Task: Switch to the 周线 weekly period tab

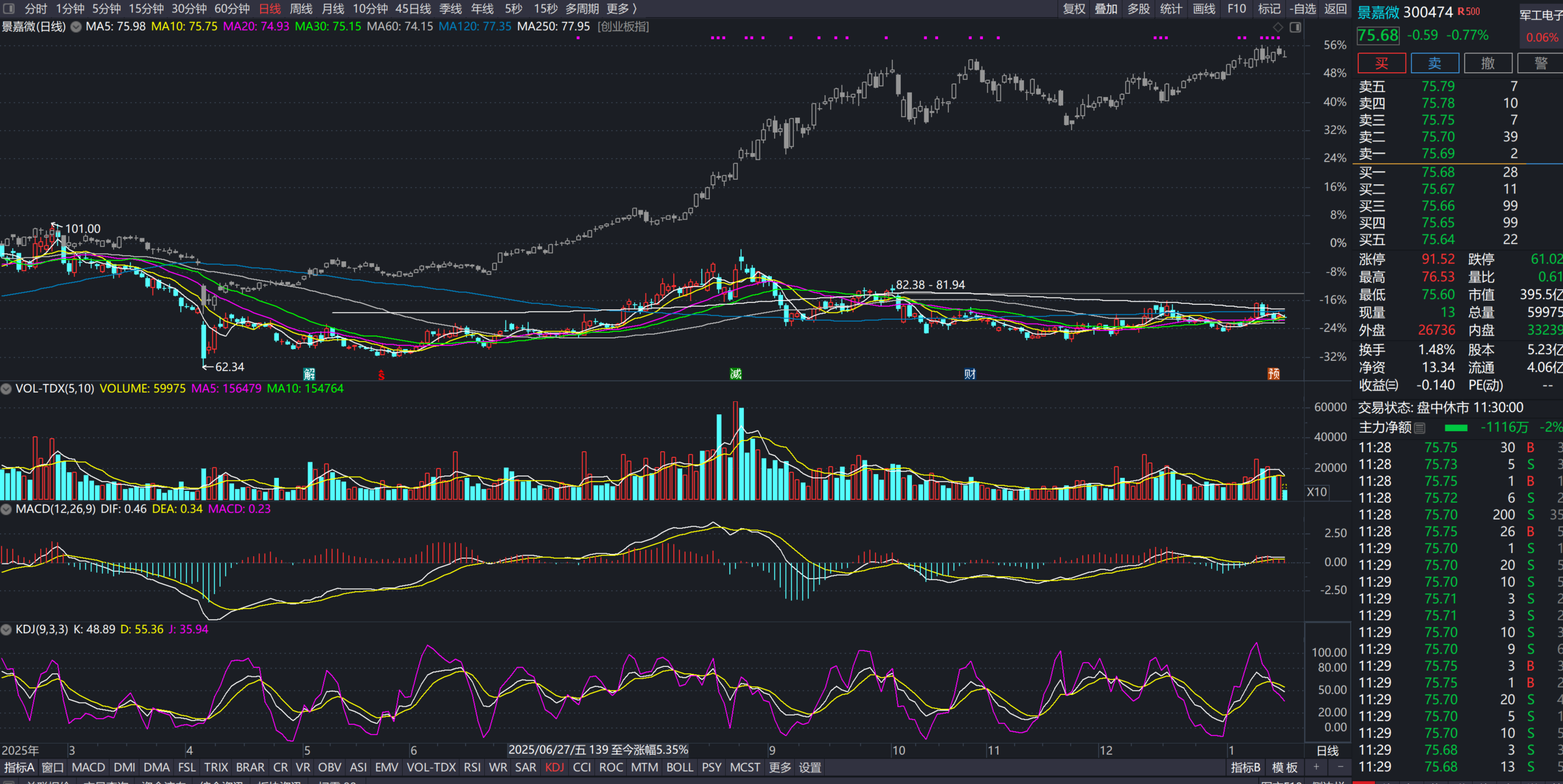Action: tap(301, 9)
